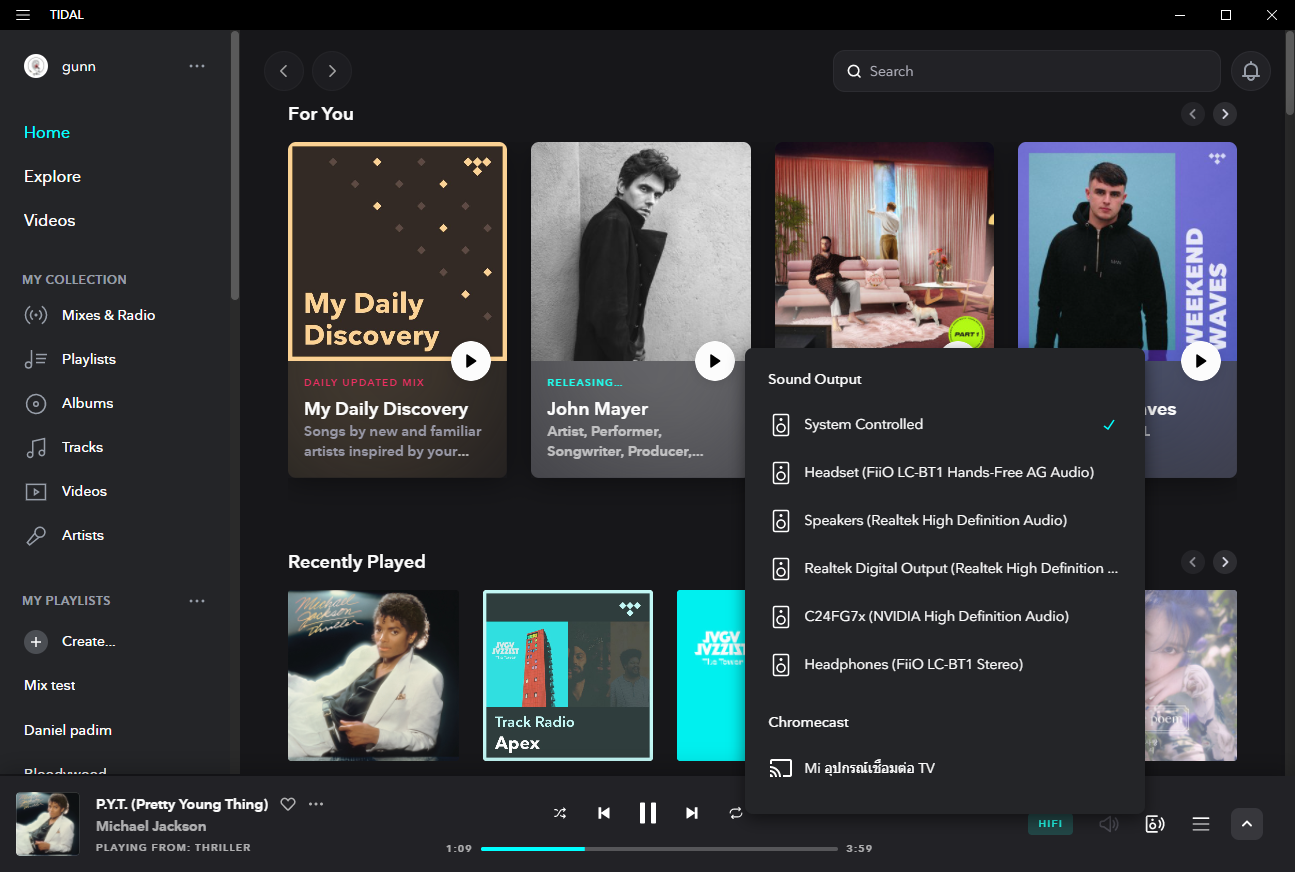Favorite P.Y.T. with the heart icon
This screenshot has height=872, width=1295.
(288, 804)
